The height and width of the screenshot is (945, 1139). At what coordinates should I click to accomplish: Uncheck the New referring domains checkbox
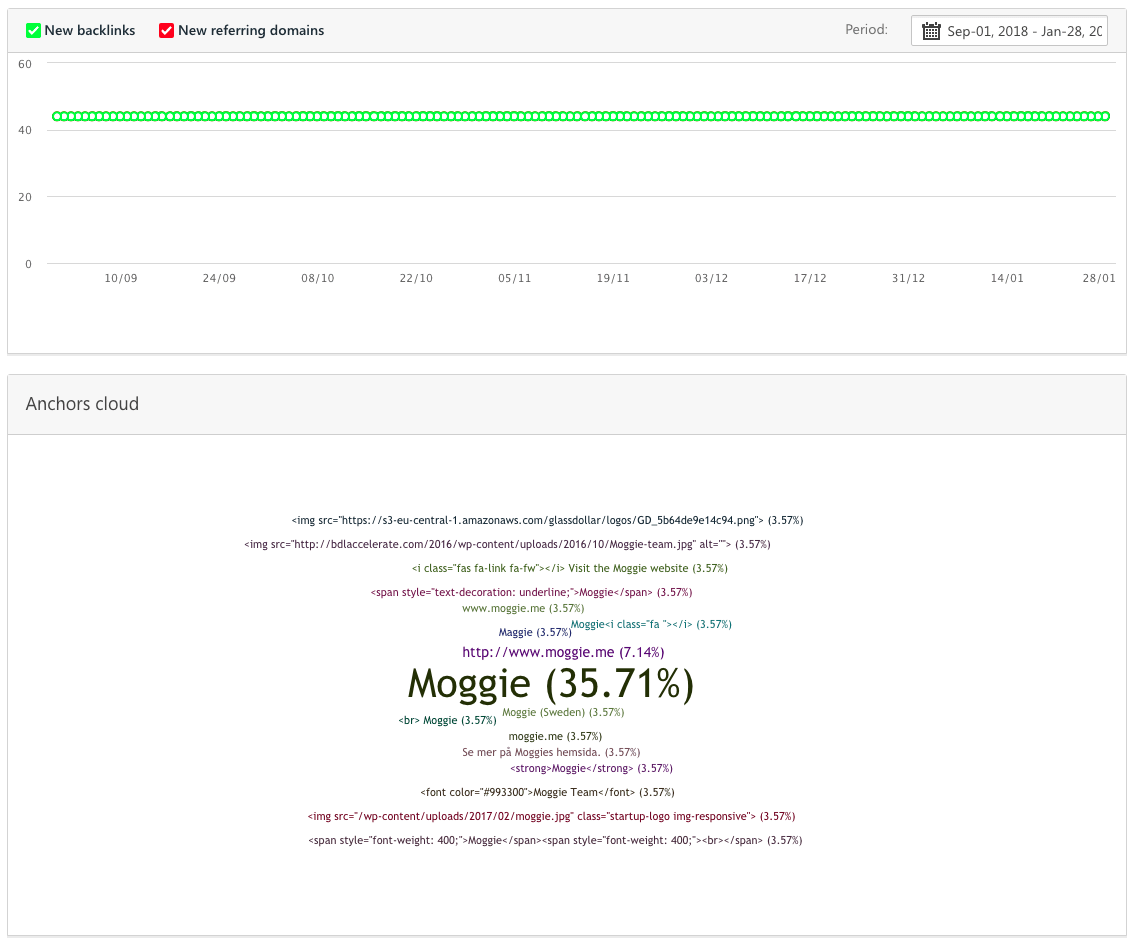click(x=166, y=31)
